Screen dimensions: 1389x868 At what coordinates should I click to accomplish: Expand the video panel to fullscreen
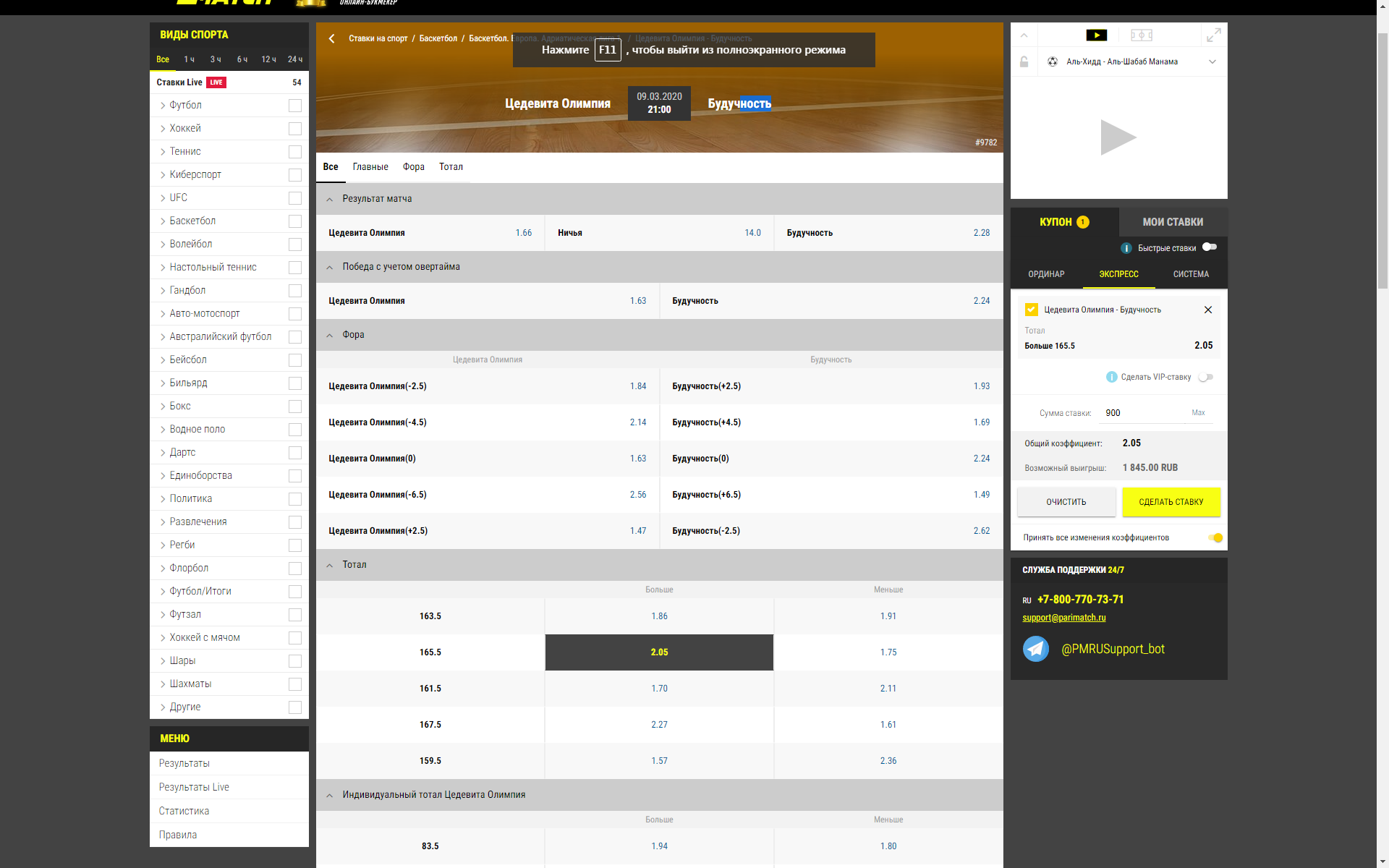(1214, 35)
